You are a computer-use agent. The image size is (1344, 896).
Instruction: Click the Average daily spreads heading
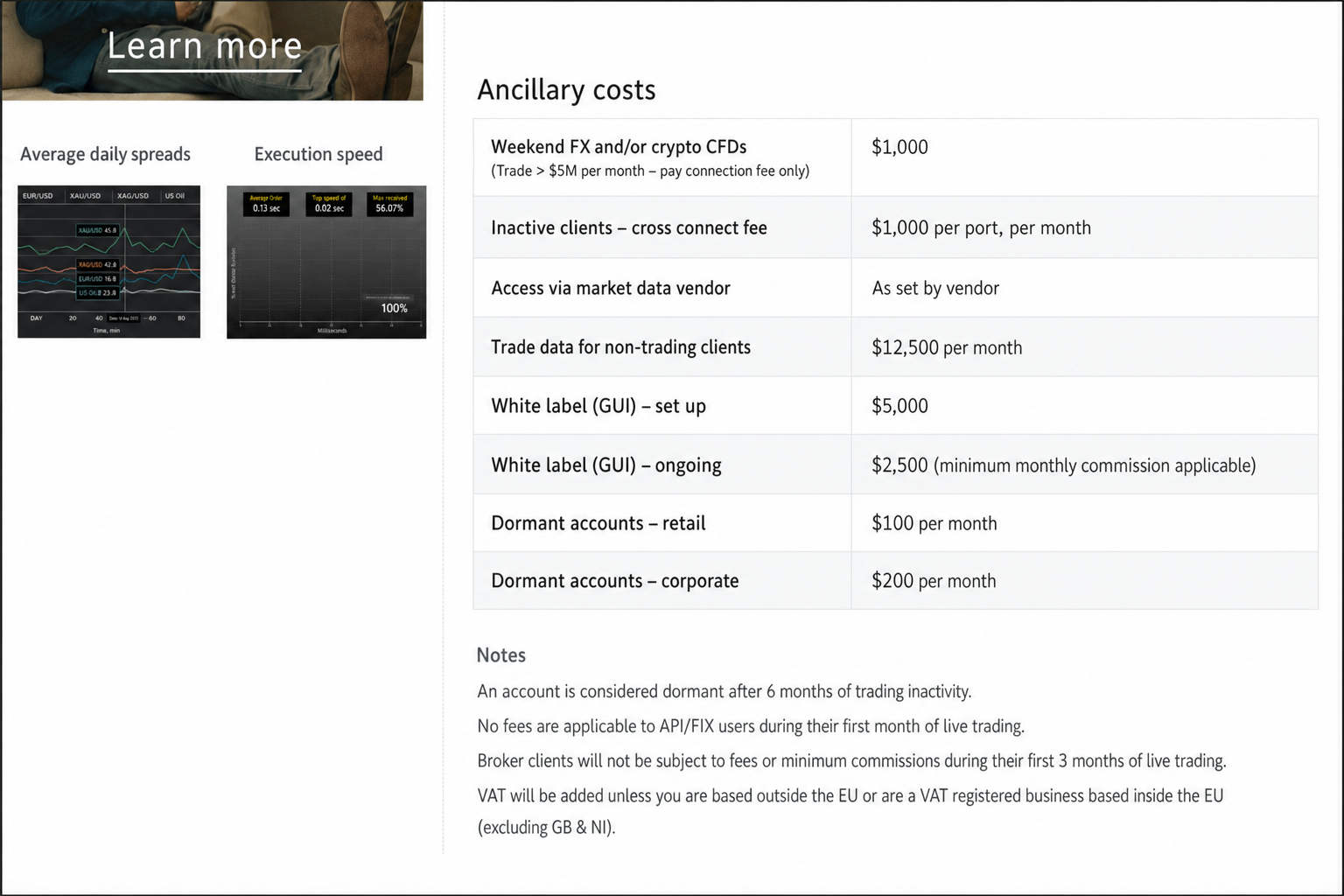tap(105, 154)
